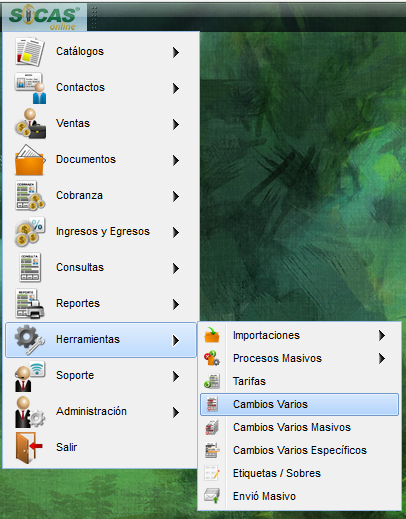Screen dimensions: 406x519
Task: Click the Documentos orange folder icon
Action: [x=30, y=160]
